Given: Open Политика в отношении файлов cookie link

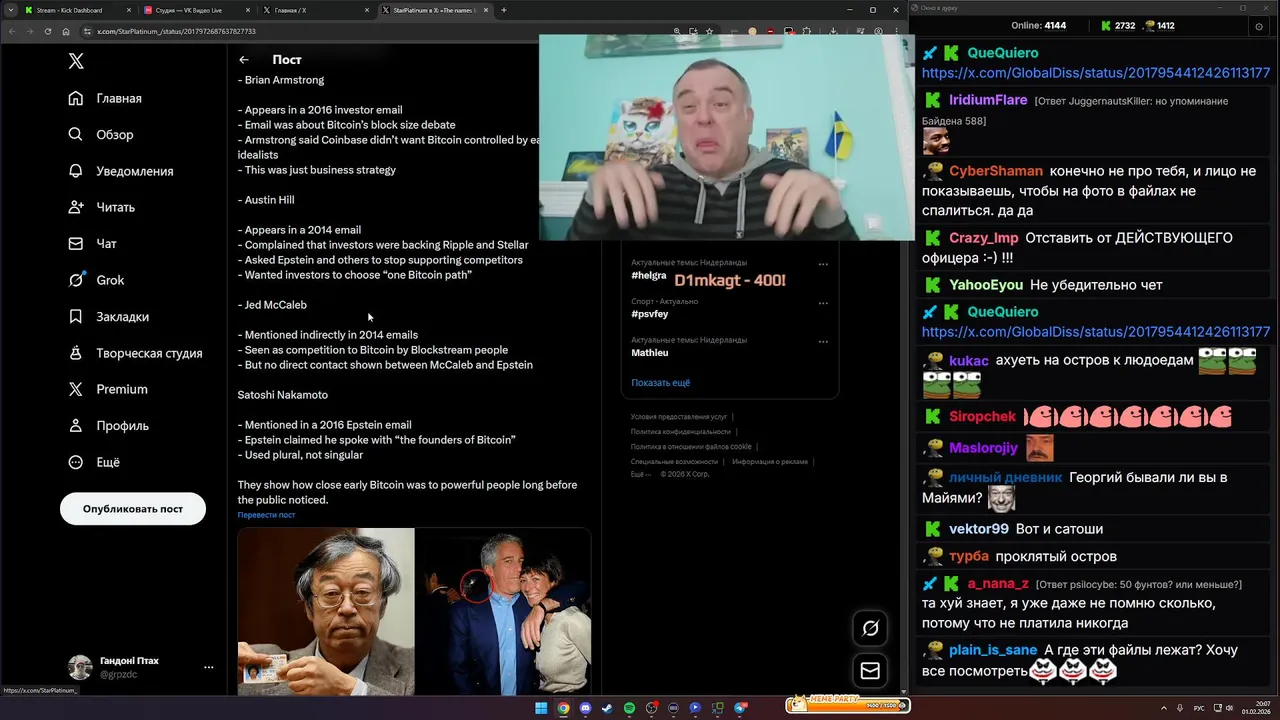Looking at the screenshot, I should 691,446.
